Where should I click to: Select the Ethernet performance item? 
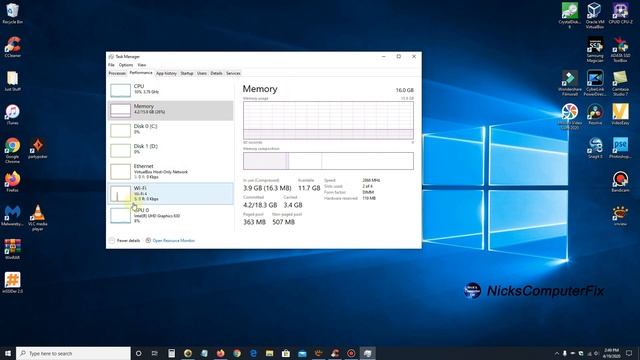(x=171, y=172)
